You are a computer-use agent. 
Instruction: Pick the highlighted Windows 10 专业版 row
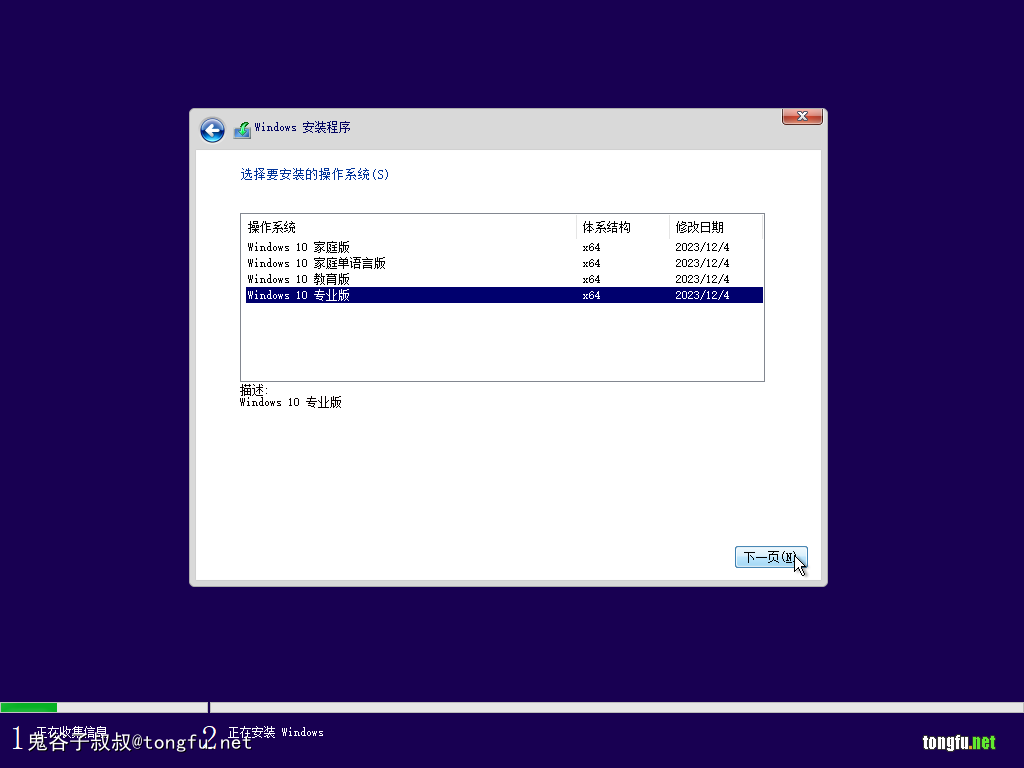[299, 295]
